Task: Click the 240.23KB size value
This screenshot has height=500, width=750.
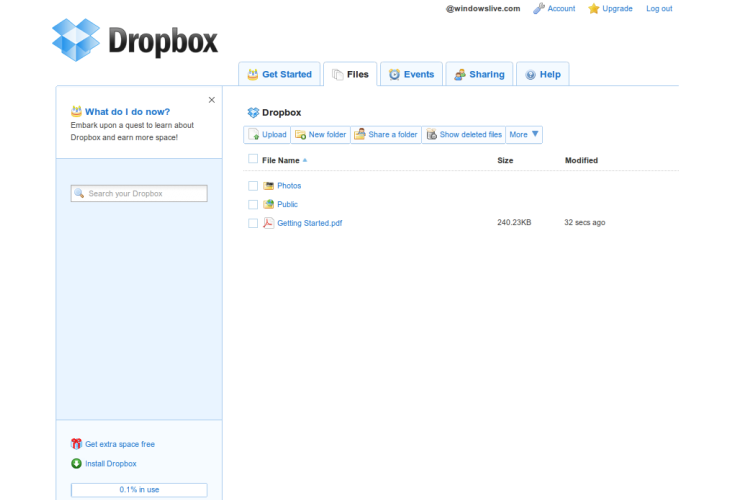Action: tap(514, 222)
